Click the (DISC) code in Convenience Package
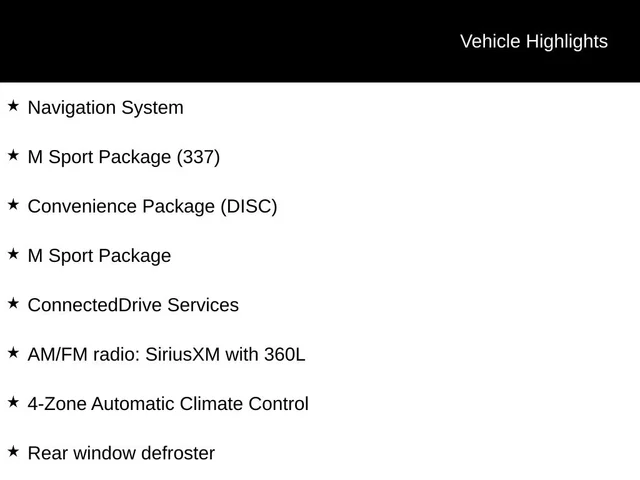640x480 pixels. (249, 207)
